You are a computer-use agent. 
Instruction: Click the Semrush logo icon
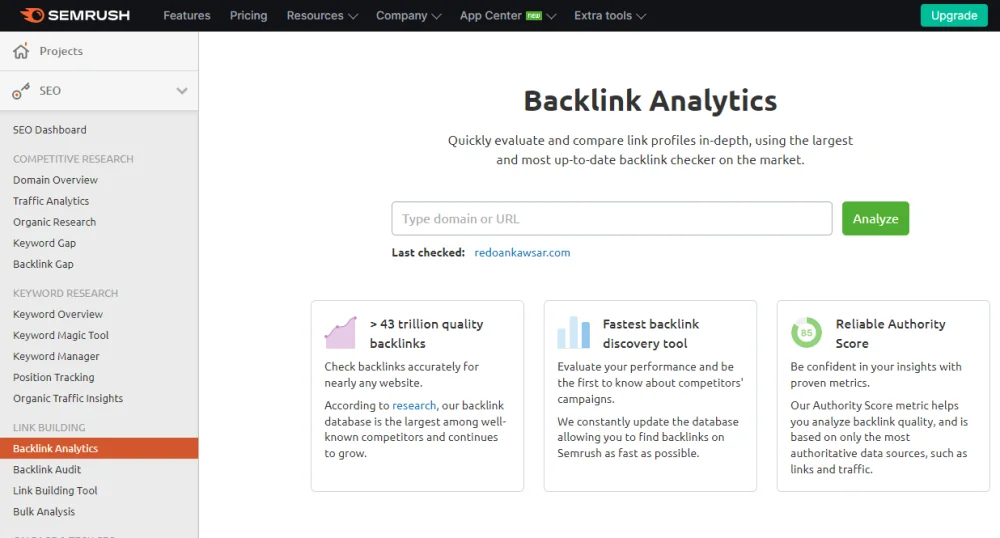(x=31, y=15)
